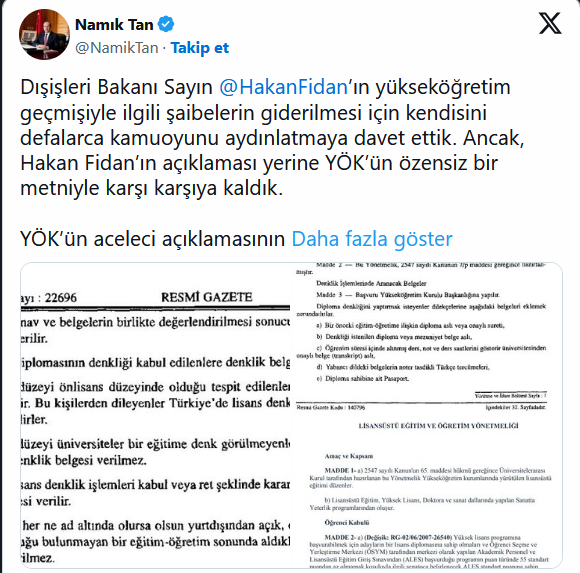Open the X logo link

[x=550, y=23]
